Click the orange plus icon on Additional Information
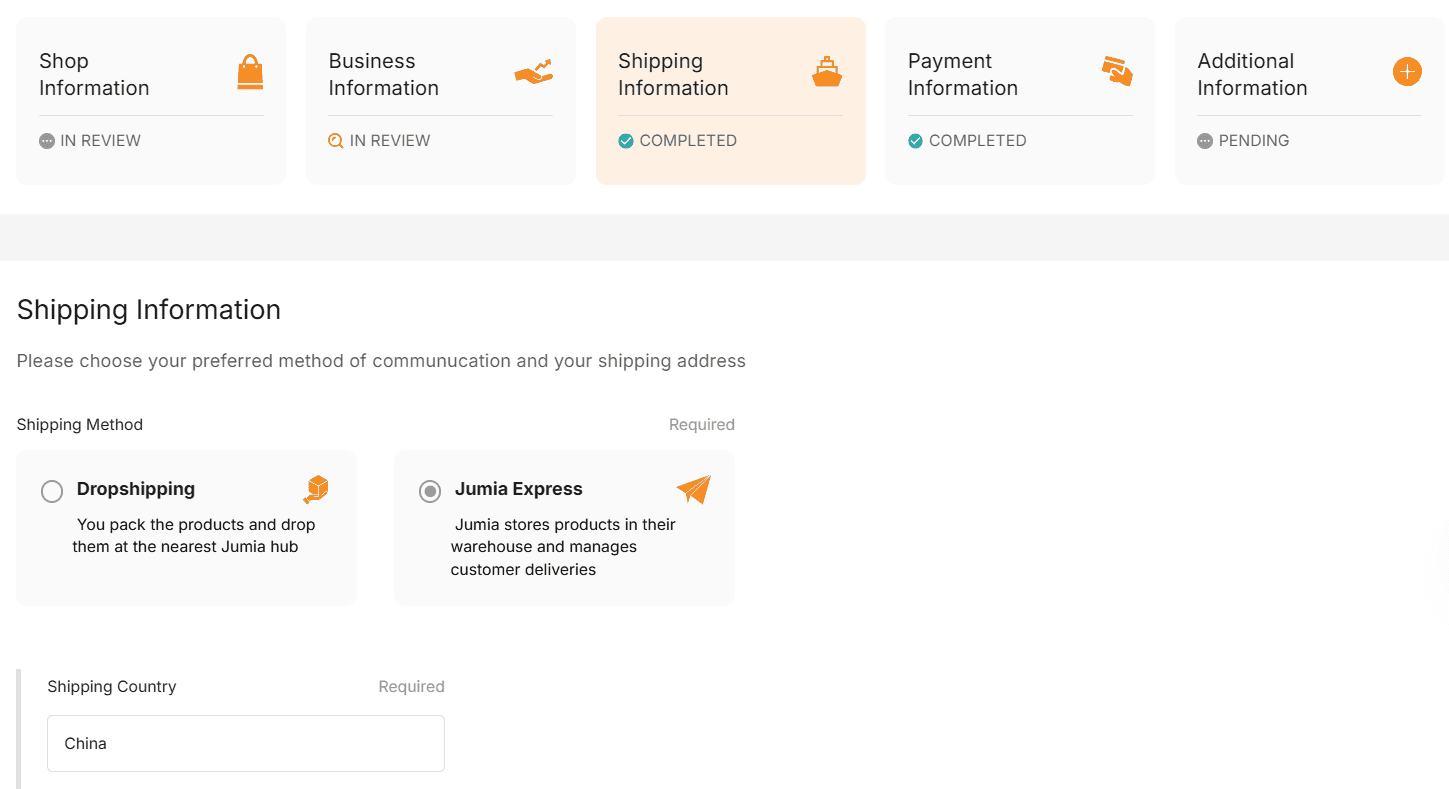Screen dimensions: 1449x789 coord(1406,72)
